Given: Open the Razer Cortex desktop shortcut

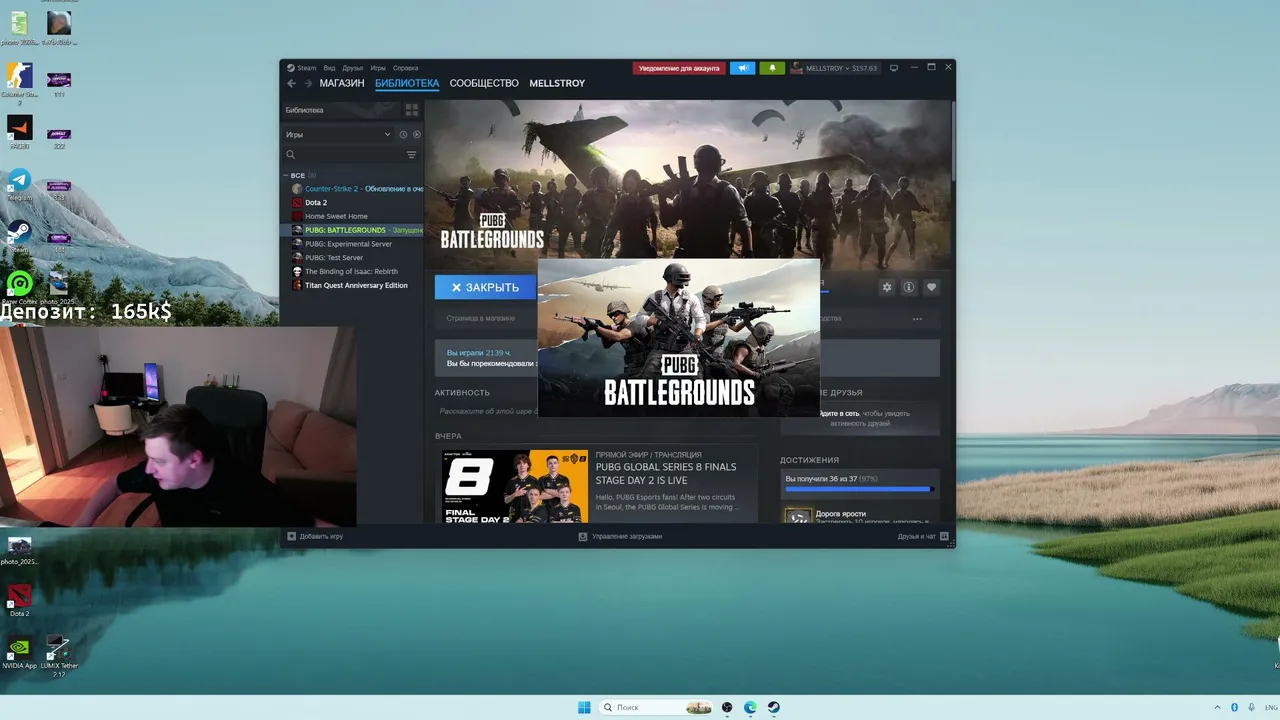Looking at the screenshot, I should 20,288.
